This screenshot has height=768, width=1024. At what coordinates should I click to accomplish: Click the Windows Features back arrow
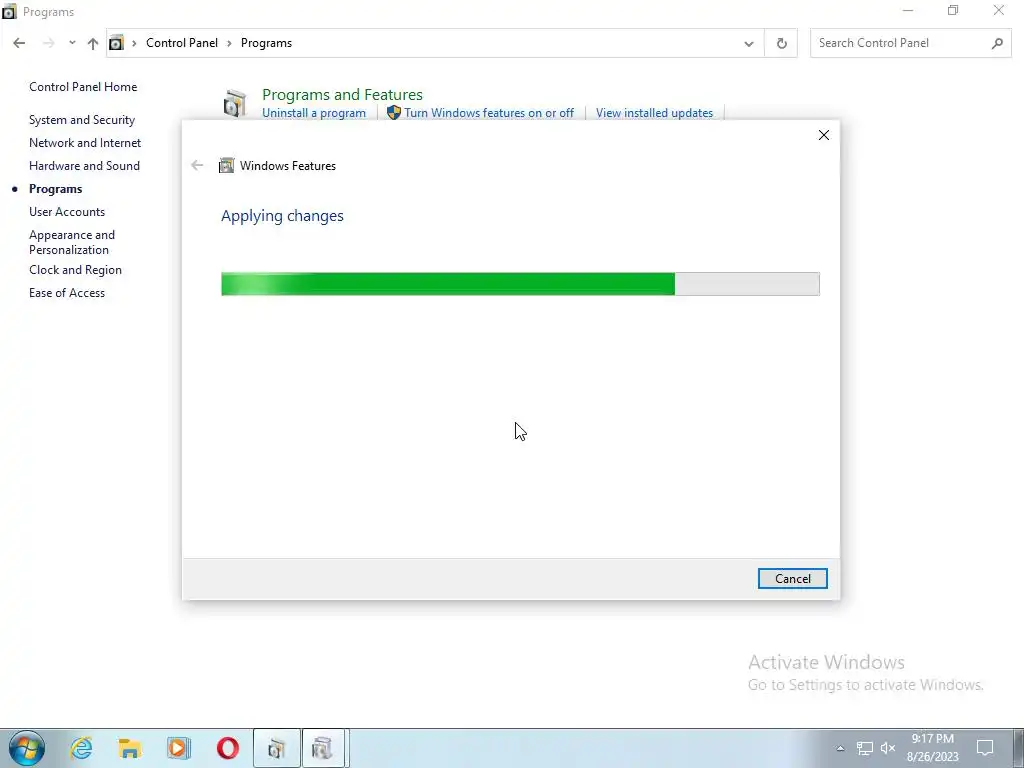197,165
